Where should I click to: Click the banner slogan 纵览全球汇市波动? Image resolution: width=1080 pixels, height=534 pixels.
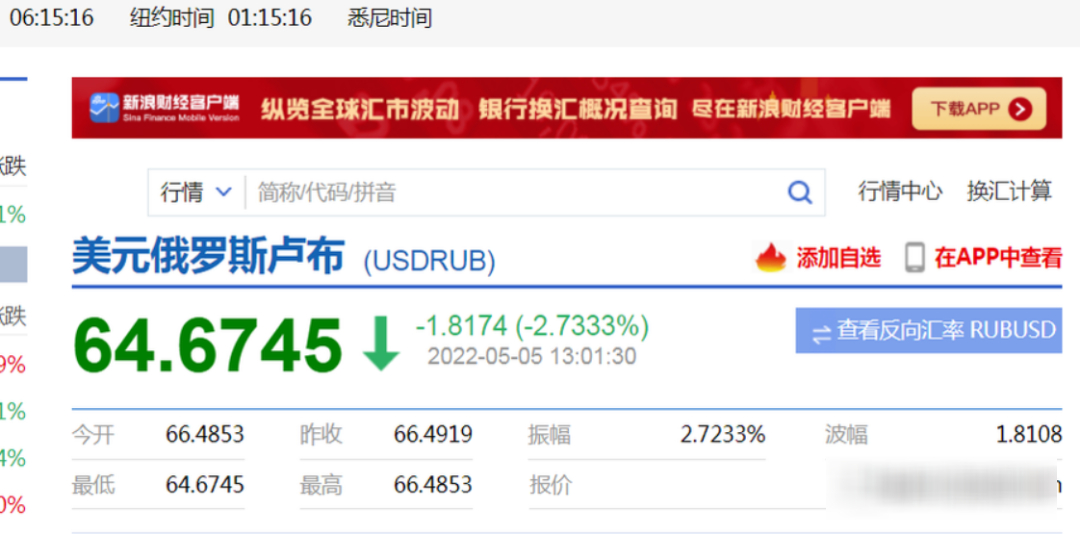tap(360, 109)
